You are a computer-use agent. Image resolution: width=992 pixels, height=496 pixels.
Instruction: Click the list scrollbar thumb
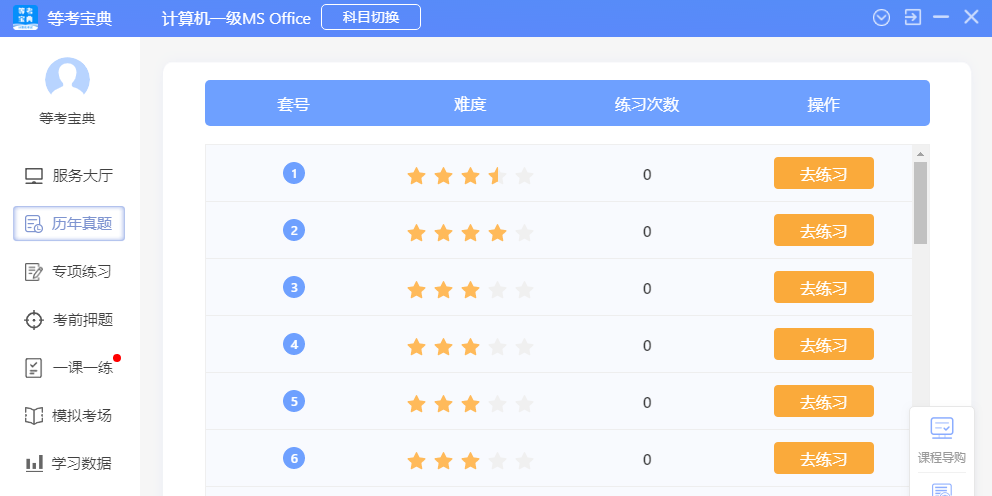click(921, 203)
